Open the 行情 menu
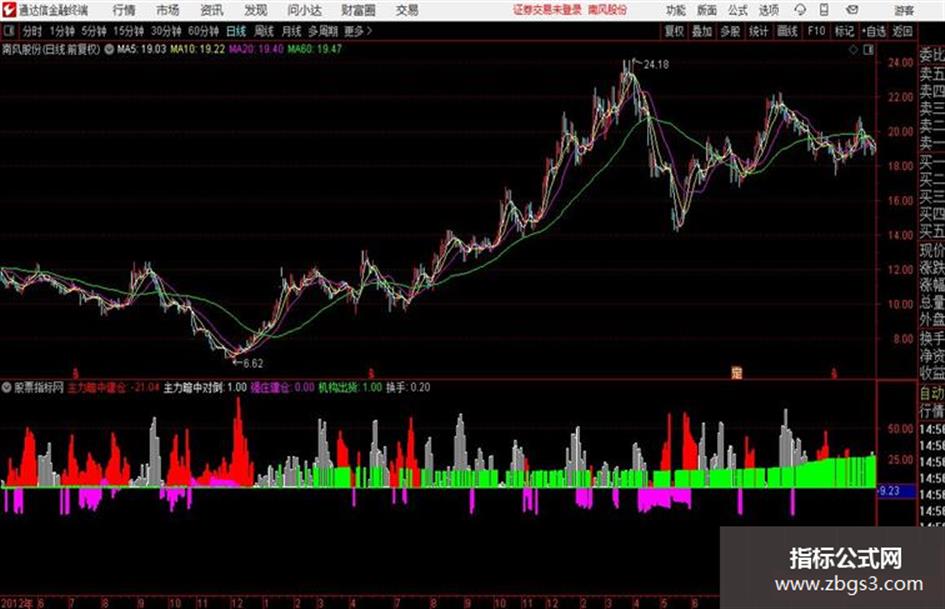 point(124,10)
